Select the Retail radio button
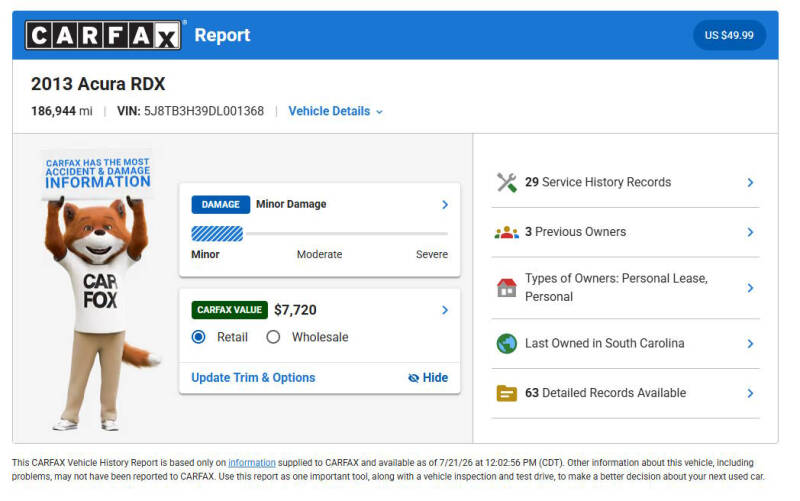Viewport: 800px width, 501px height. (x=198, y=337)
